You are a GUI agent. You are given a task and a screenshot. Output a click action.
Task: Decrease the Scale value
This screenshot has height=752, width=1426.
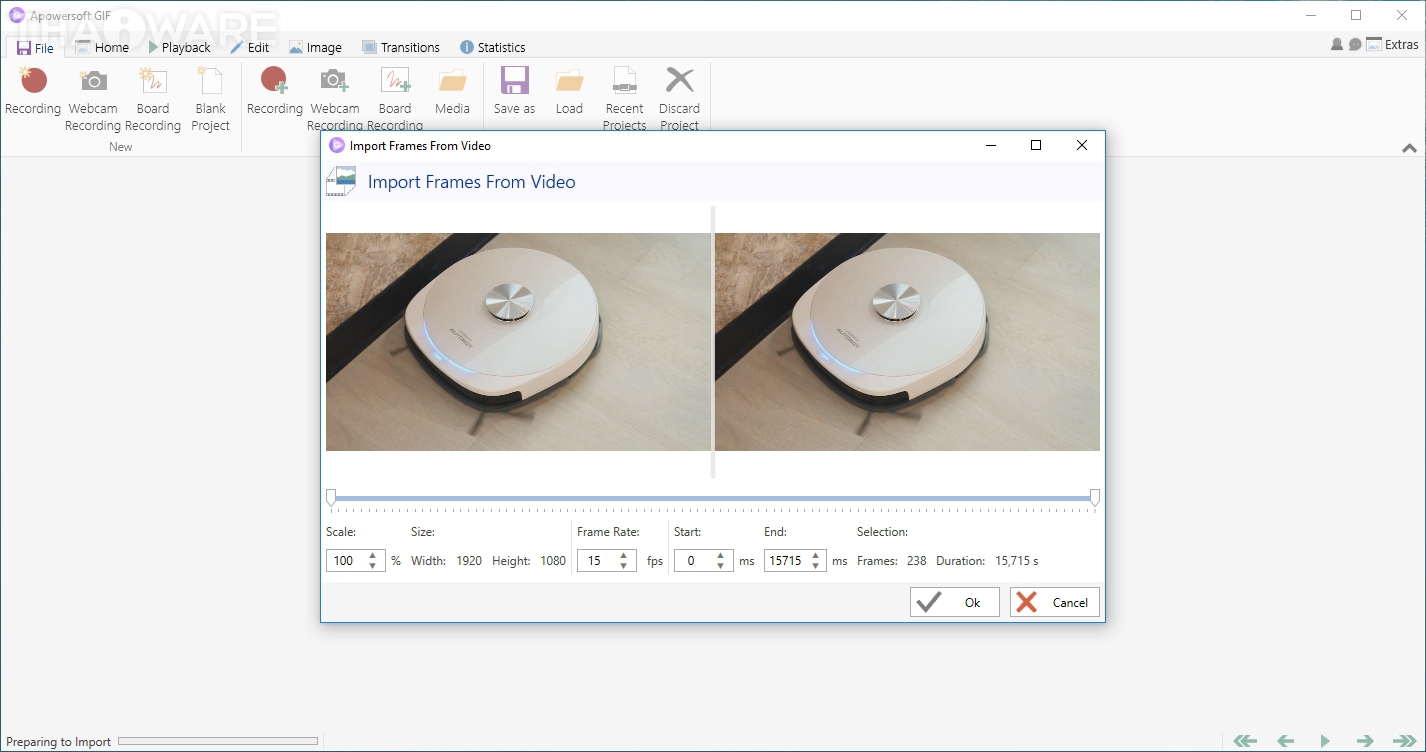[x=373, y=566]
